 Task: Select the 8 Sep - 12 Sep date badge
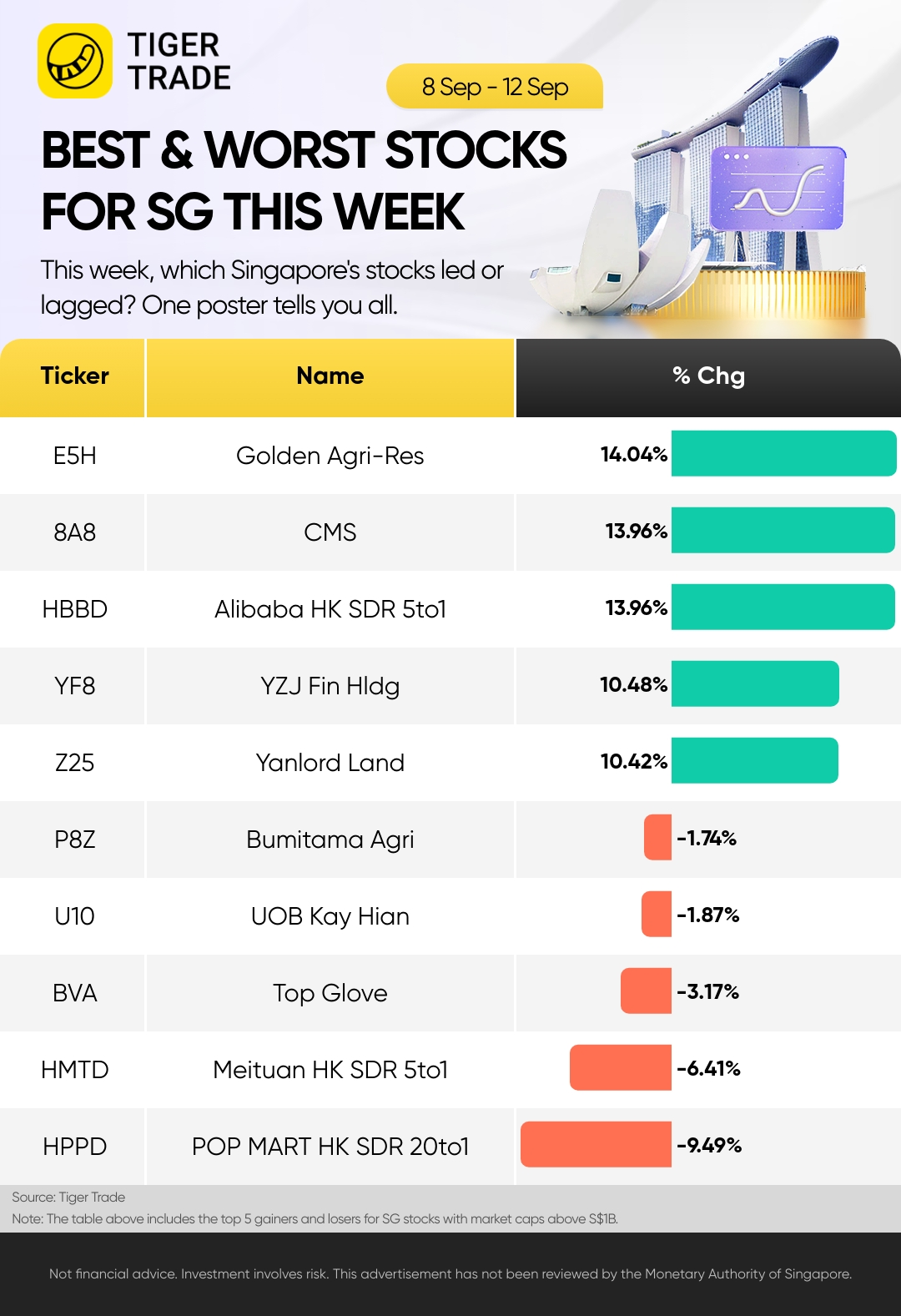click(x=495, y=87)
